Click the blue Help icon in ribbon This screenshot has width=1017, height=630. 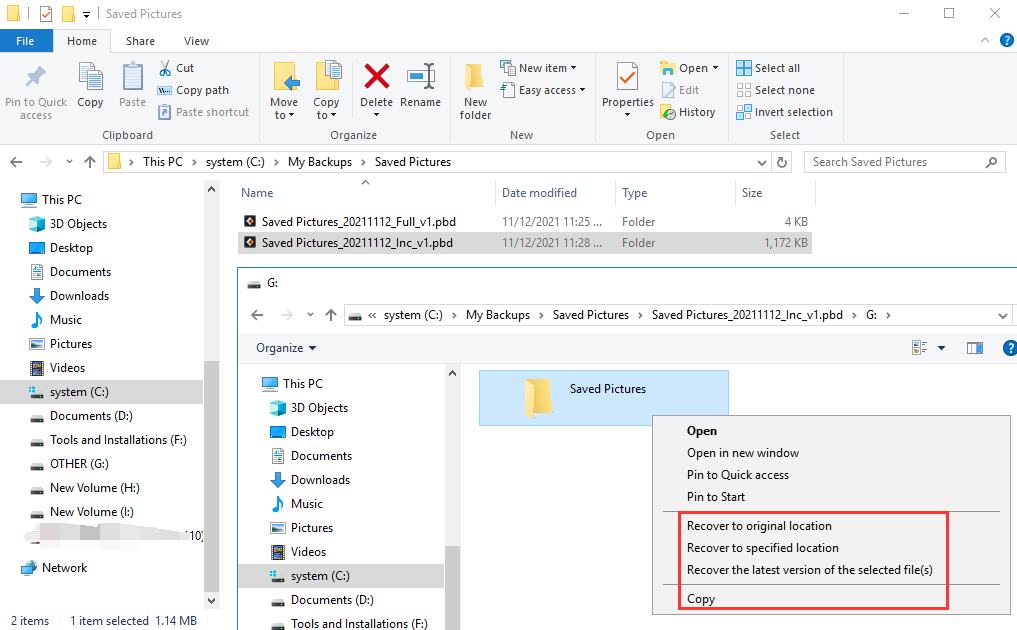pos(1007,40)
